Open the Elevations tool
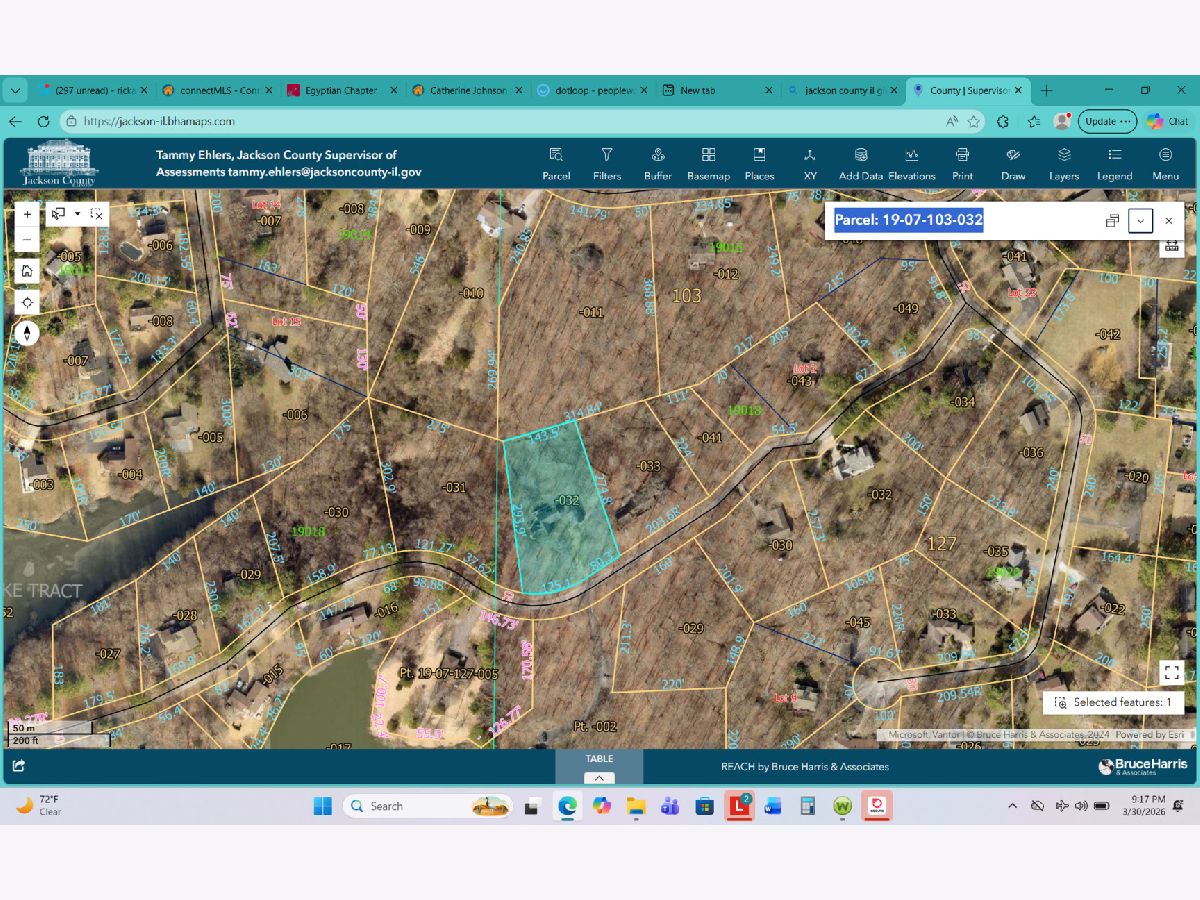Viewport: 1200px width, 900px height. (911, 163)
